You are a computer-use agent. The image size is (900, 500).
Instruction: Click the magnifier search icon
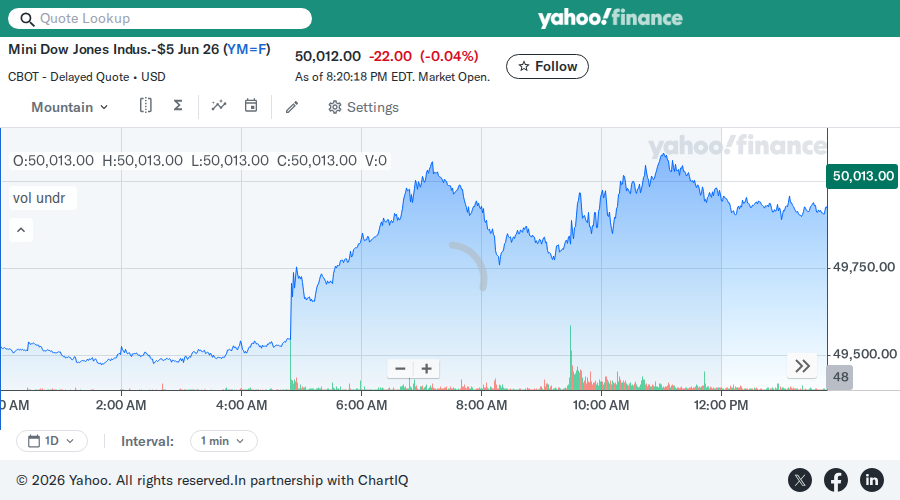coord(27,19)
